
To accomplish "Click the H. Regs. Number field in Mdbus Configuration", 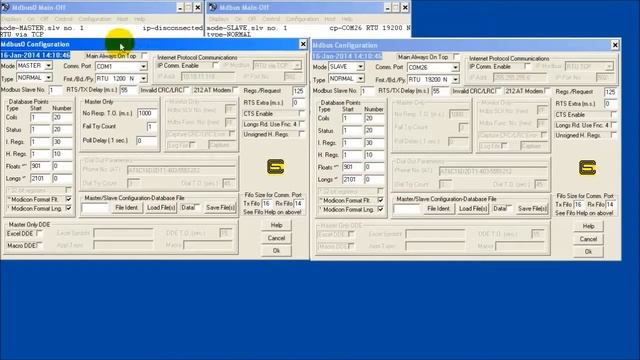I will 374,155.
